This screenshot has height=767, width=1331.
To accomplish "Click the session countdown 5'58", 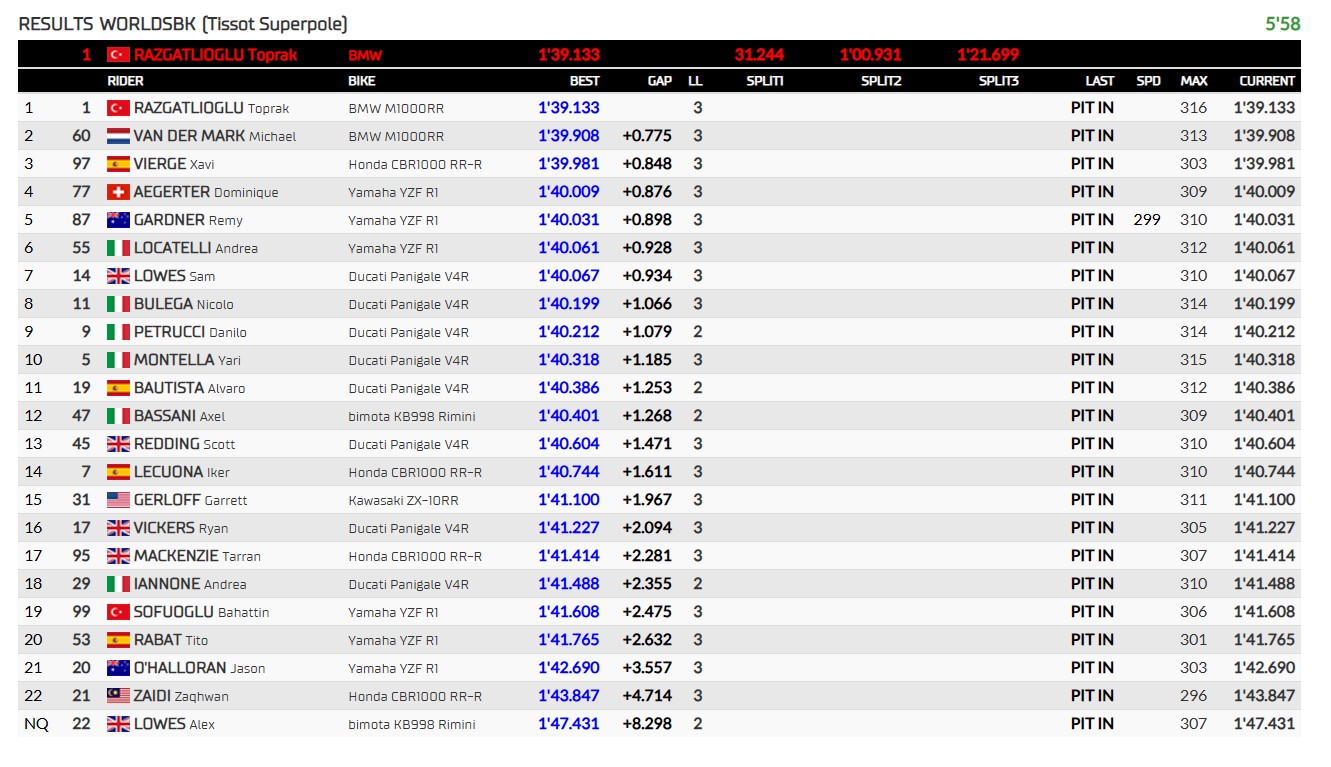I will point(1283,24).
